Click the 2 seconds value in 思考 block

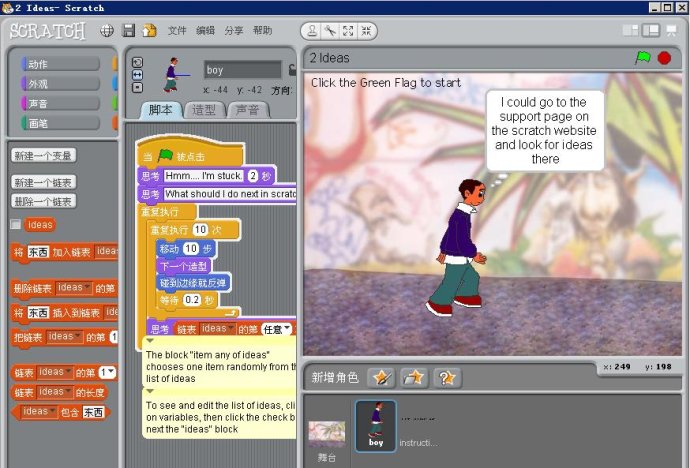(253, 176)
